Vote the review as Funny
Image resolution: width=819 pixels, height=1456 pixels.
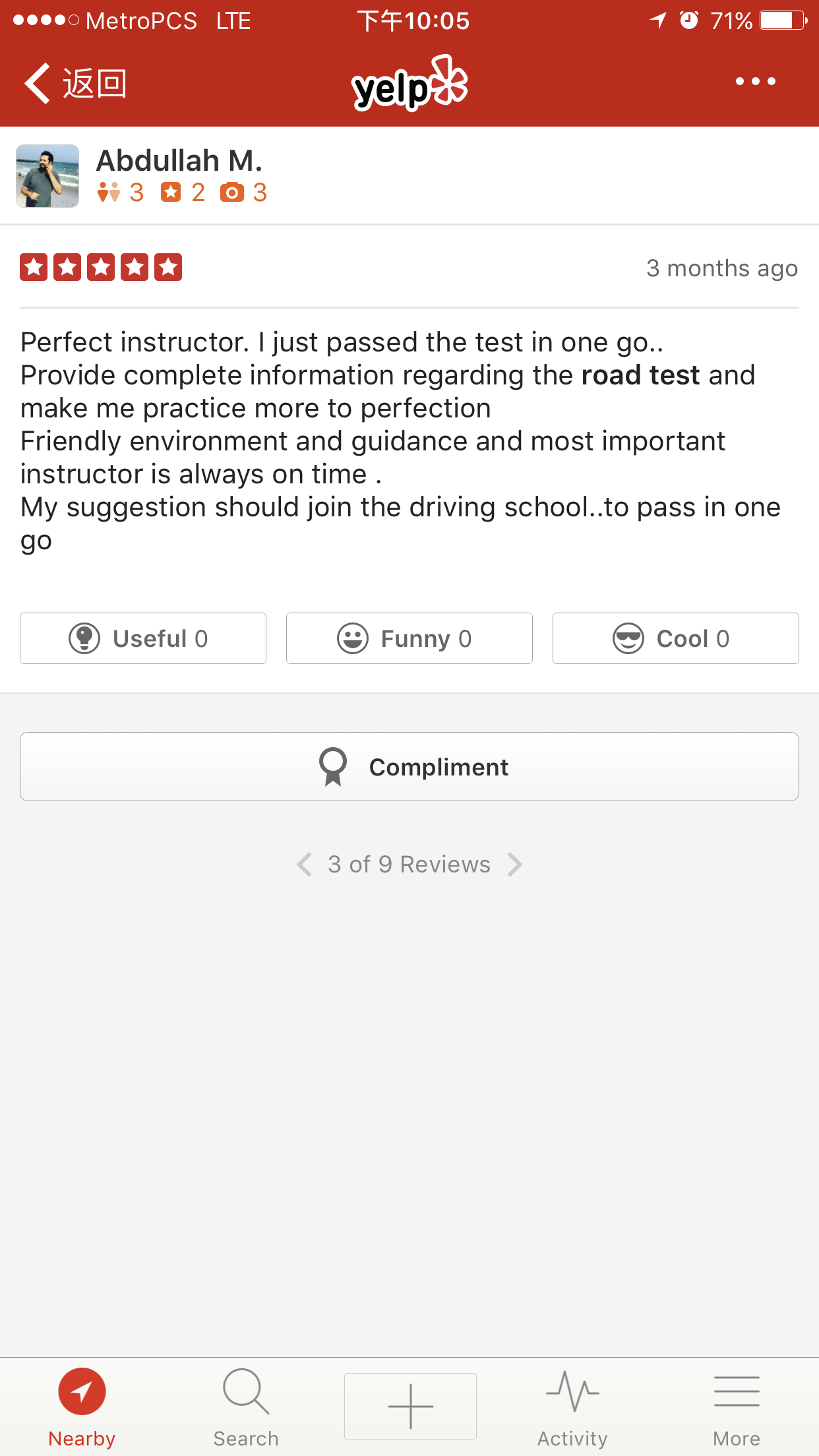click(409, 638)
